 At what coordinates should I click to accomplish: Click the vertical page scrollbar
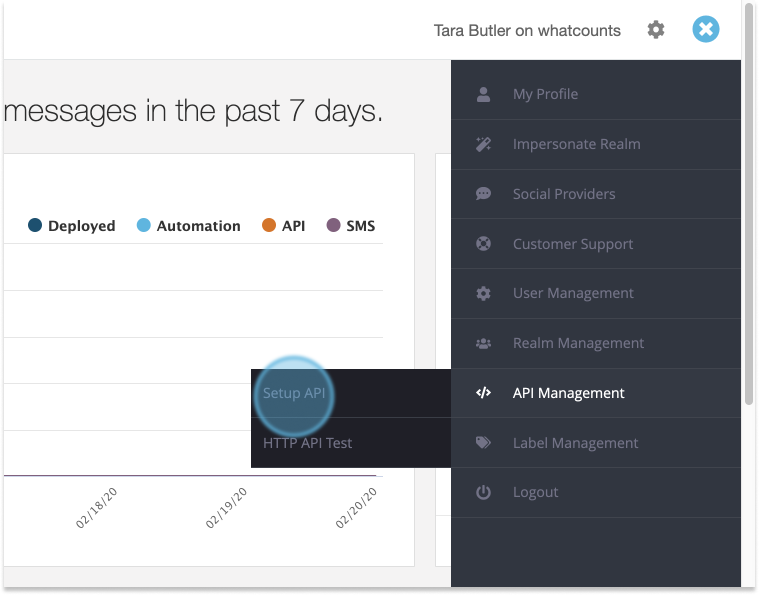pyautogui.click(x=750, y=200)
